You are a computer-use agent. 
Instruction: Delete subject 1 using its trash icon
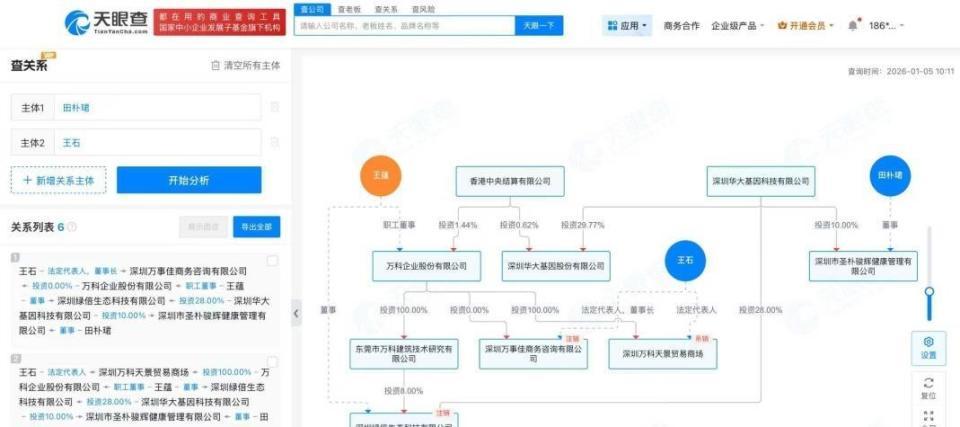275,107
